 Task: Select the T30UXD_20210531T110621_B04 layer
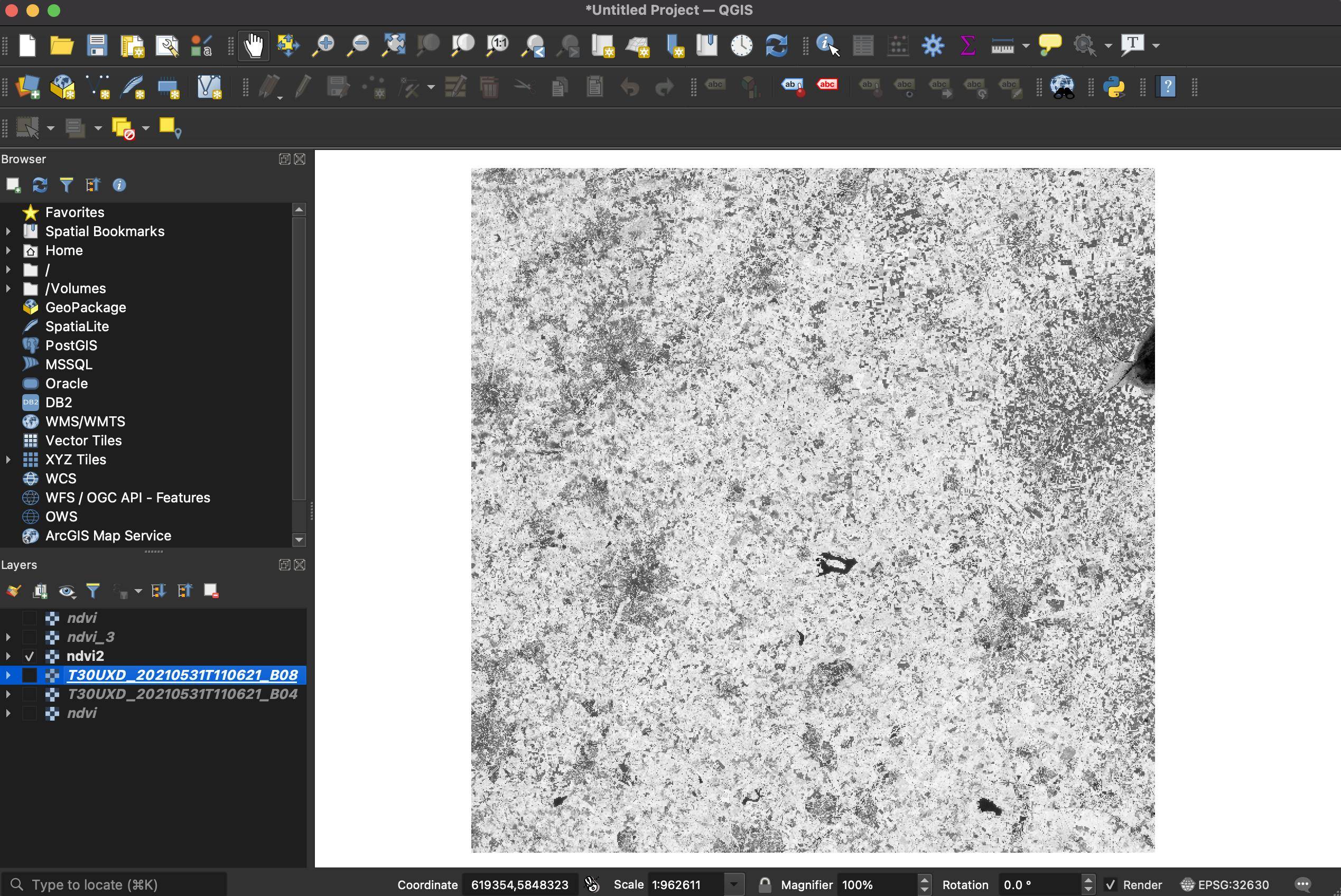(182, 694)
